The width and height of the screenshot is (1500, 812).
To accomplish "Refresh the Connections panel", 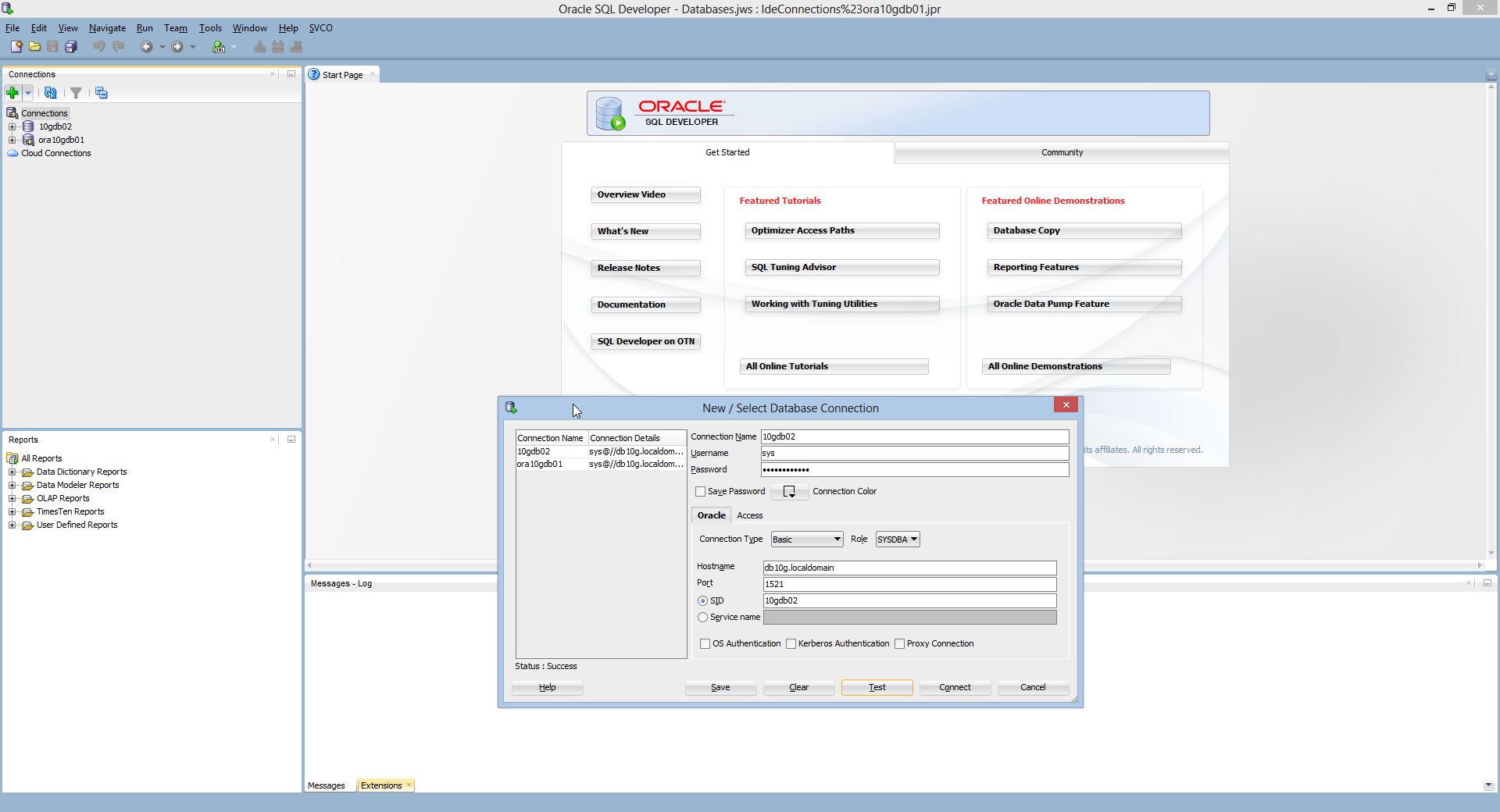I will point(51,93).
